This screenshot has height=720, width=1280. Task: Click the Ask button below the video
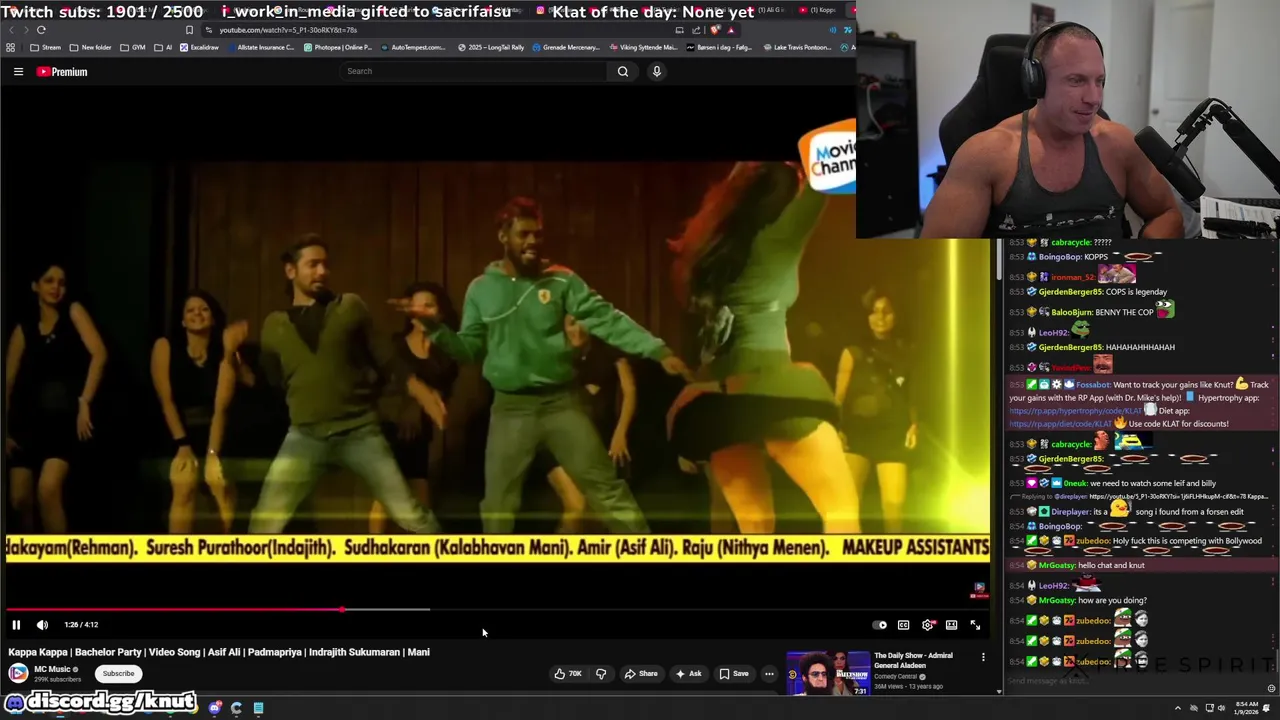click(689, 674)
